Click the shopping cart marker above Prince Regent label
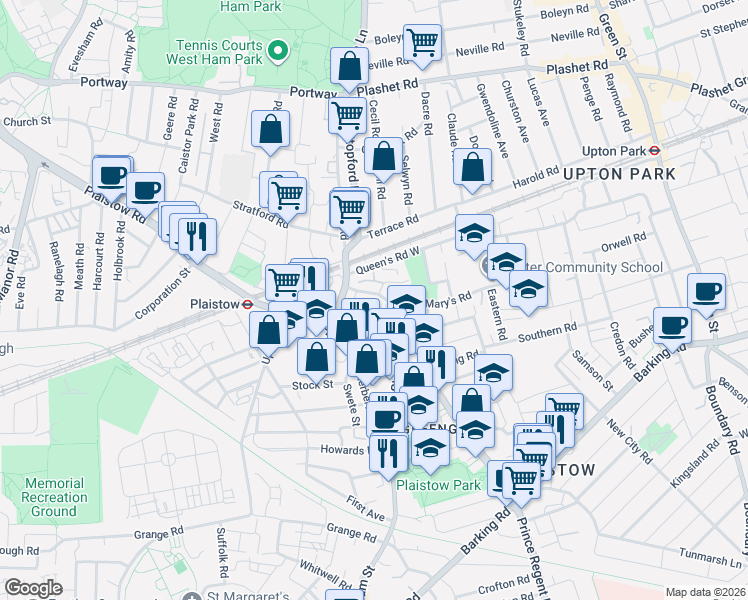748x600 pixels. point(521,483)
